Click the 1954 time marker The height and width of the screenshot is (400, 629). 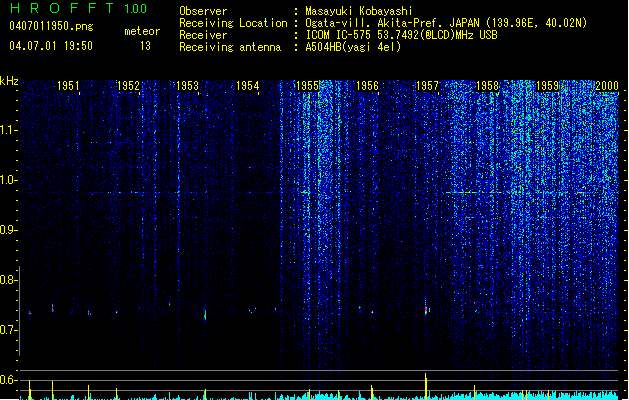(248, 85)
